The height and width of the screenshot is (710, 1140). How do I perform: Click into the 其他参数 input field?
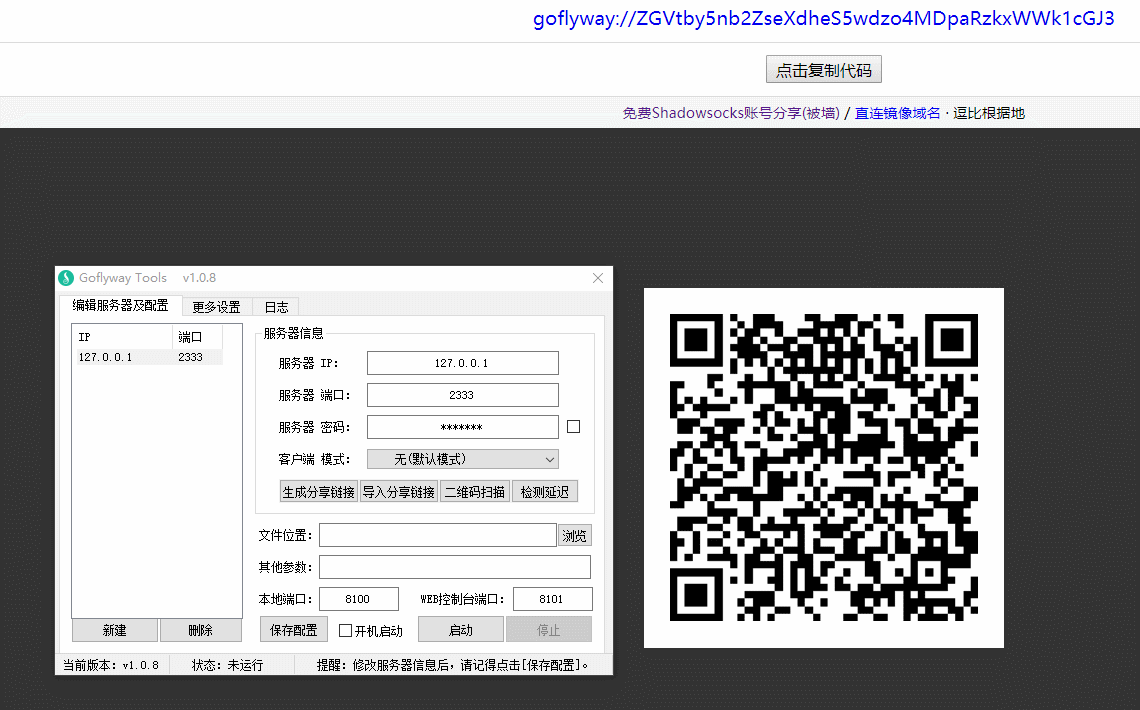454,567
